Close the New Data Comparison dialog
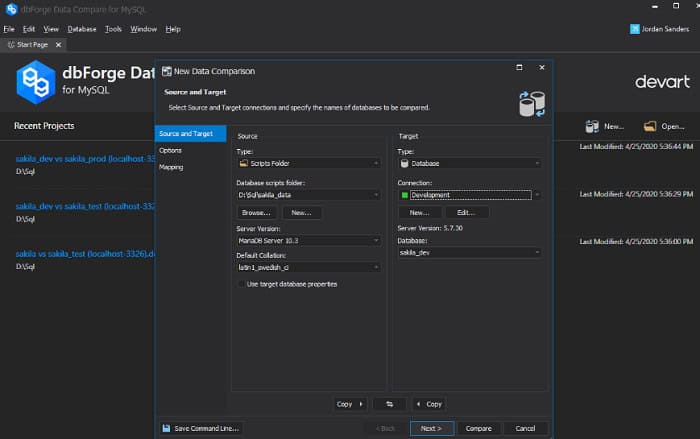The height and width of the screenshot is (439, 700). click(x=542, y=67)
